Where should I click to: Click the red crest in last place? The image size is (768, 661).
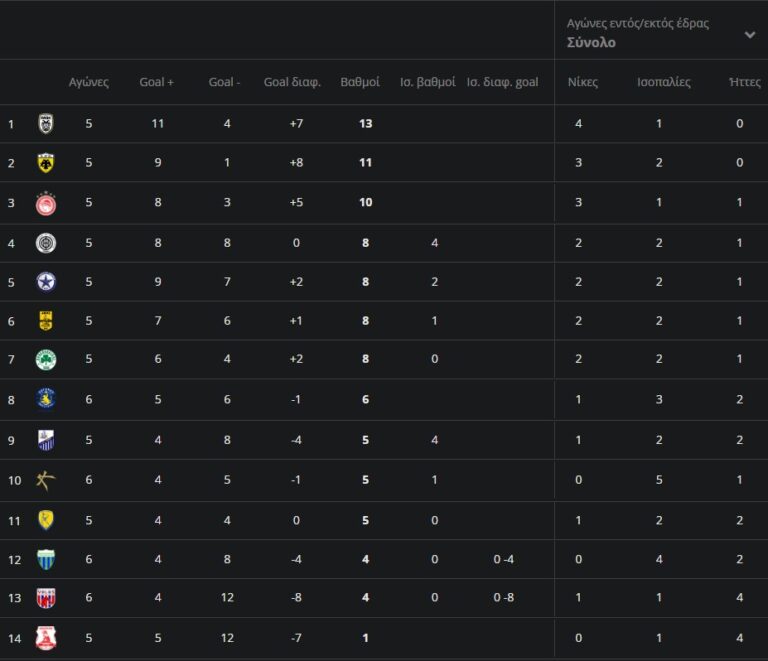pyautogui.click(x=46, y=638)
